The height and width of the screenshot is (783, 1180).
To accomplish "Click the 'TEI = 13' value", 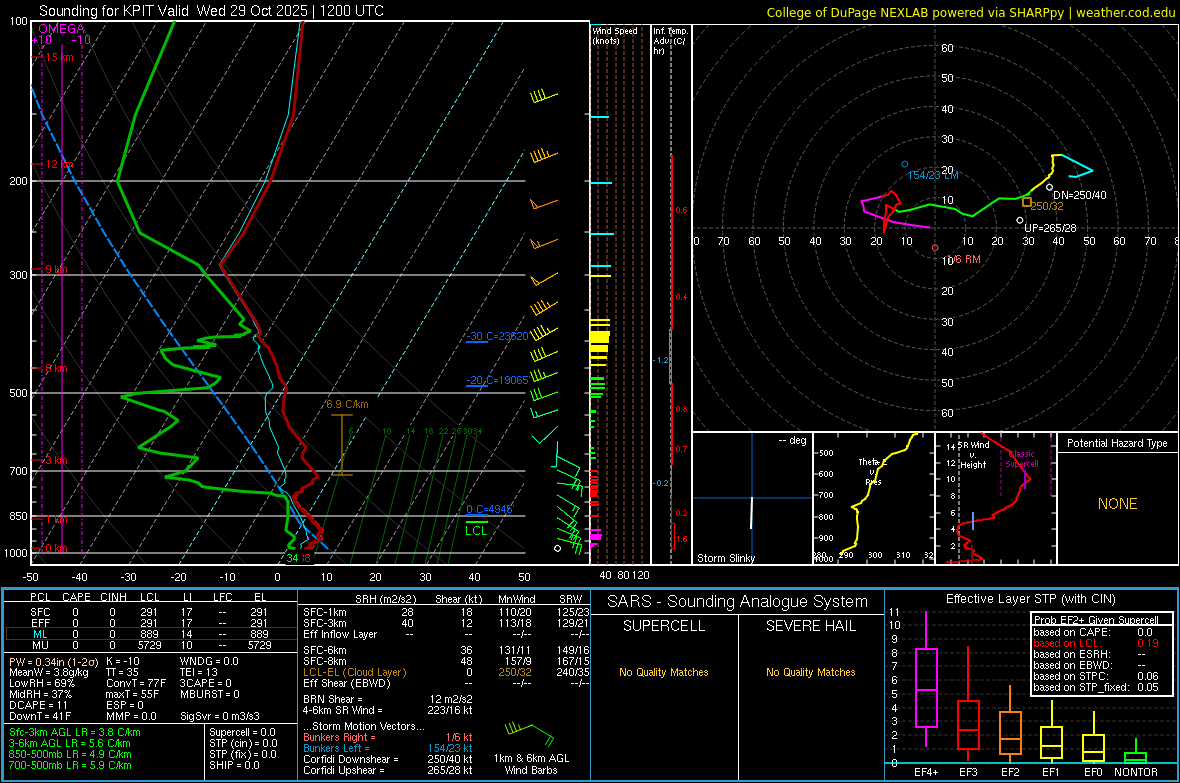I will [199, 672].
